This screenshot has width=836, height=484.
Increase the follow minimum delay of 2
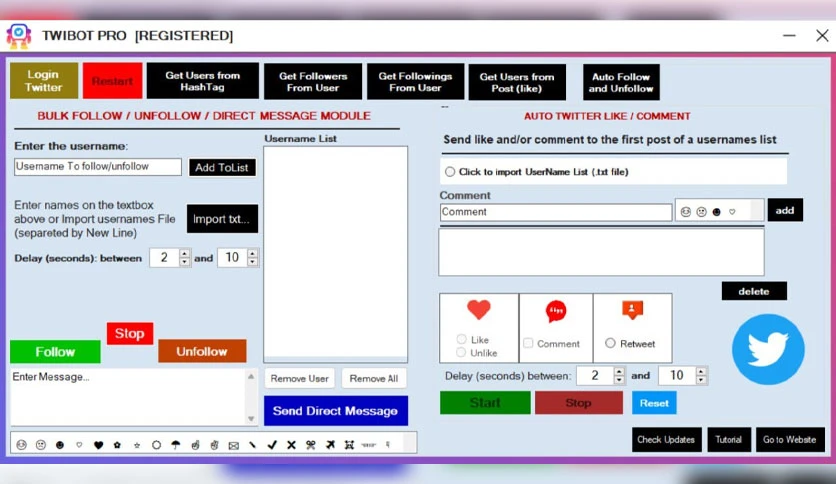pos(184,254)
